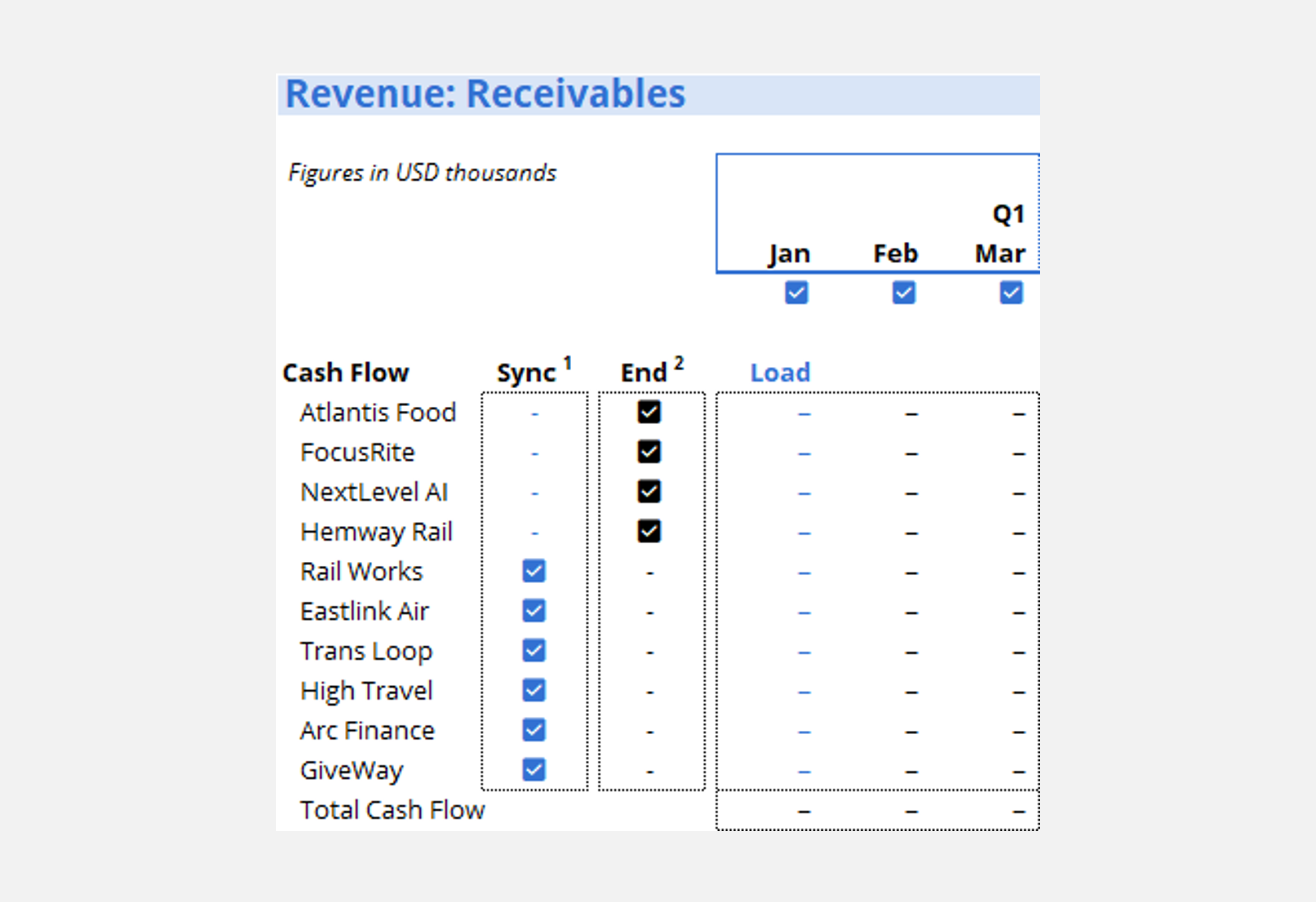Click the blue Load link
1316x902 pixels.
780,373
